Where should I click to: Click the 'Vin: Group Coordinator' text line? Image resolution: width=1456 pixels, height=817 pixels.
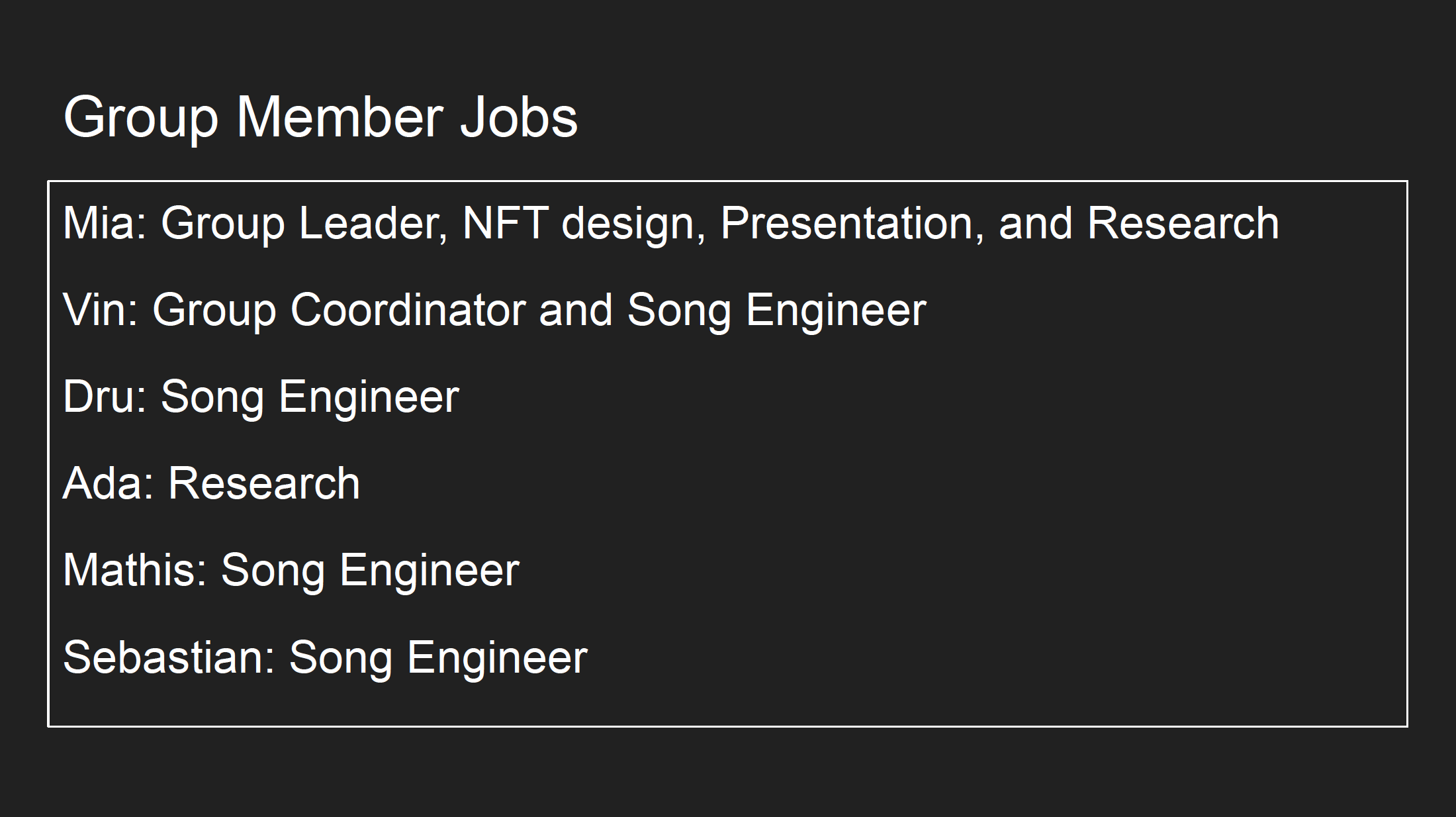pyautogui.click(x=494, y=309)
